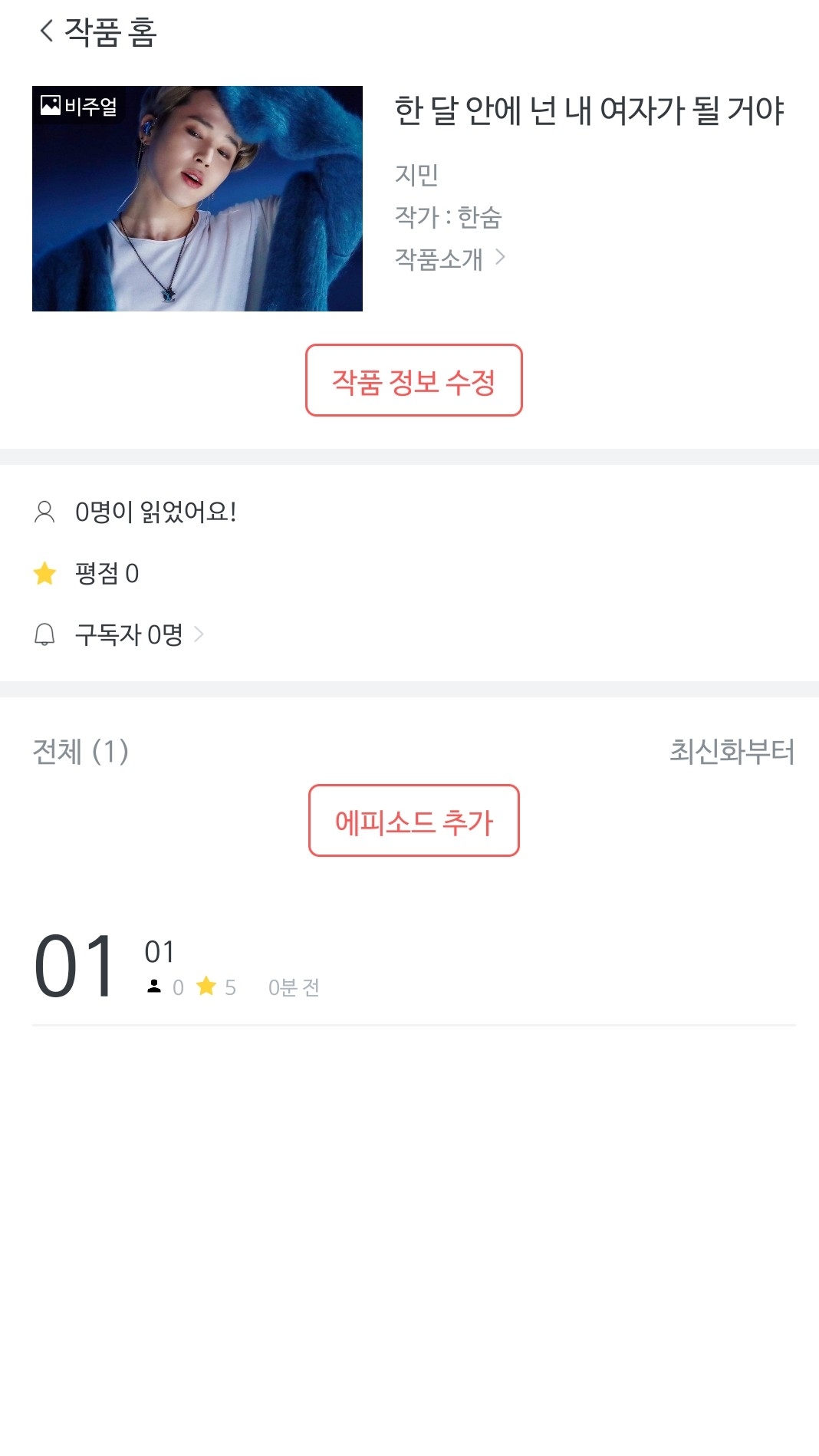This screenshot has height=1456, width=819.
Task: Expand the 작품소개 chevron
Action: pos(500,258)
